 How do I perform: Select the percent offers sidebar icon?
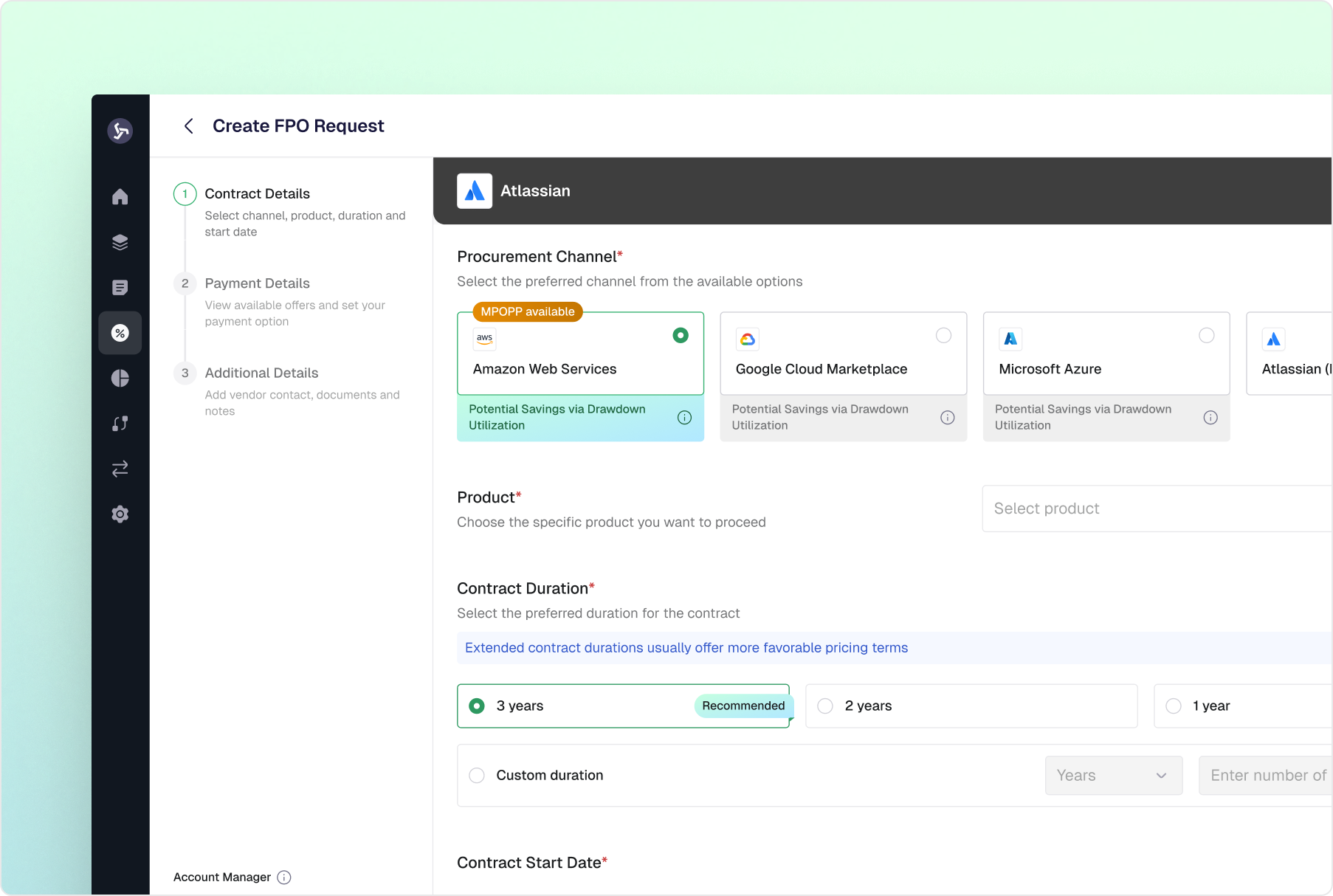(x=120, y=333)
